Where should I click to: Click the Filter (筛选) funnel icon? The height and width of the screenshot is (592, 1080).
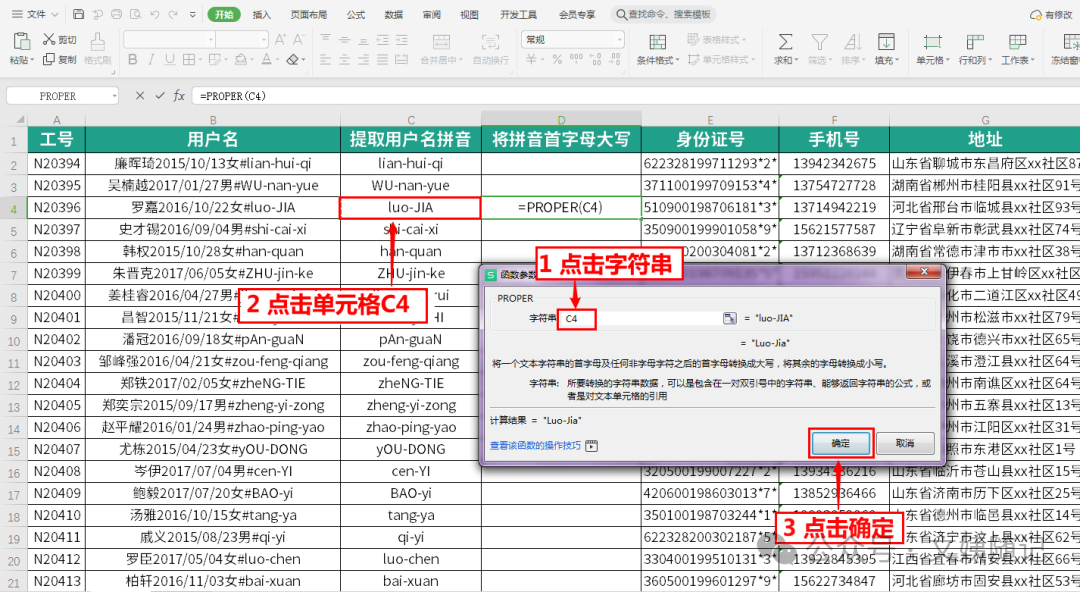click(x=819, y=42)
